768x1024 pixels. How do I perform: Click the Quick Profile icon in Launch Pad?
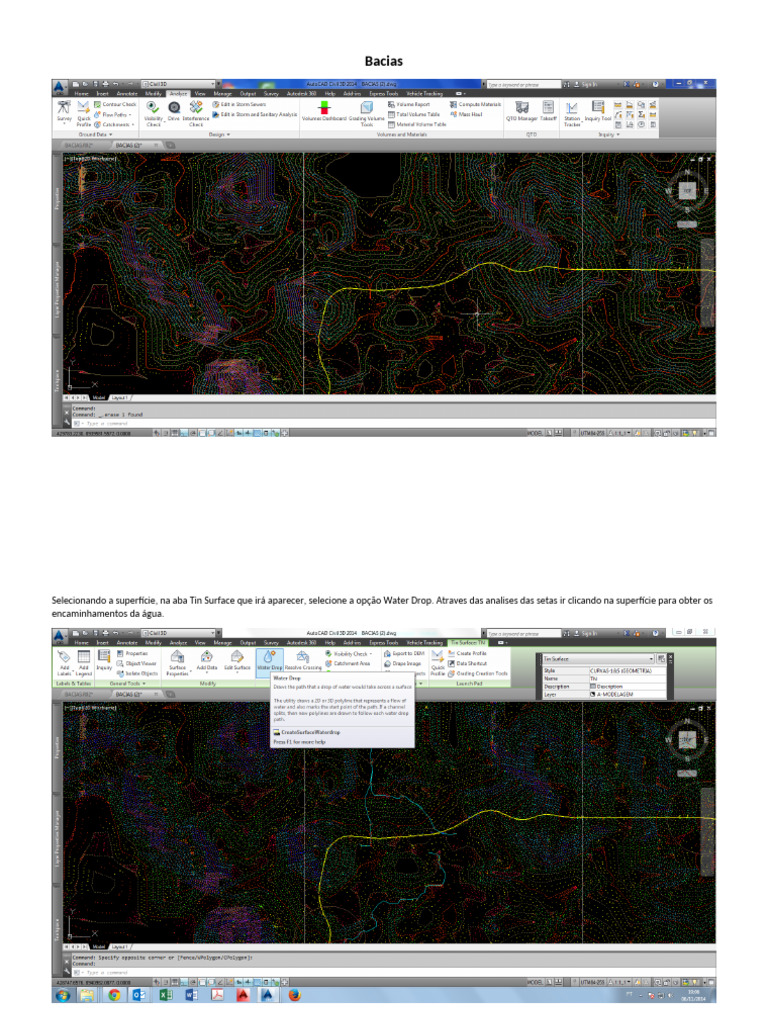pyautogui.click(x=438, y=662)
